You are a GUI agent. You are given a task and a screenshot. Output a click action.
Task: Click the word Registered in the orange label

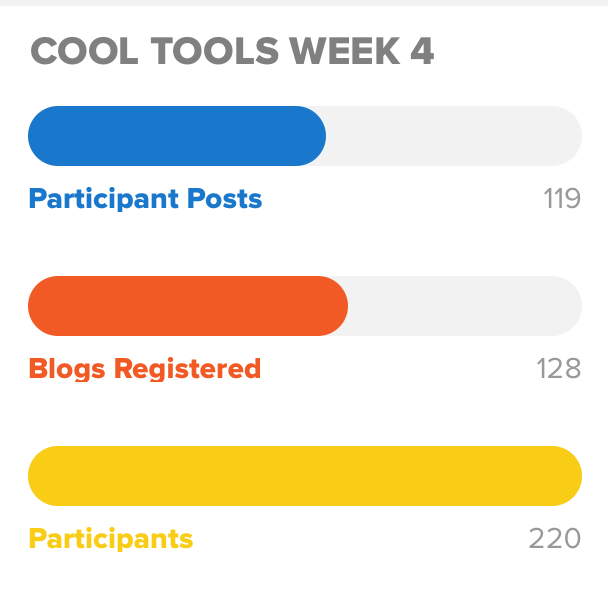[x=187, y=369]
